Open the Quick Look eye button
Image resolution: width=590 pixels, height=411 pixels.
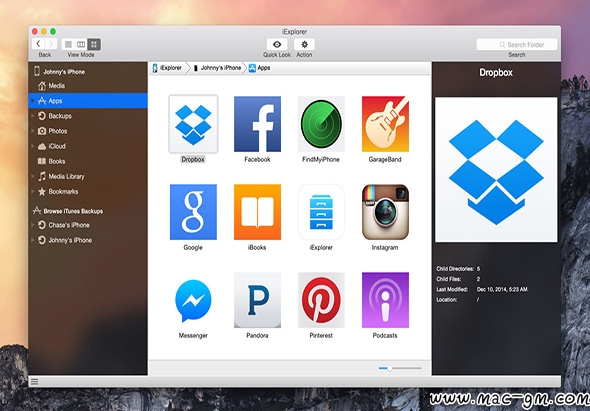pyautogui.click(x=277, y=44)
